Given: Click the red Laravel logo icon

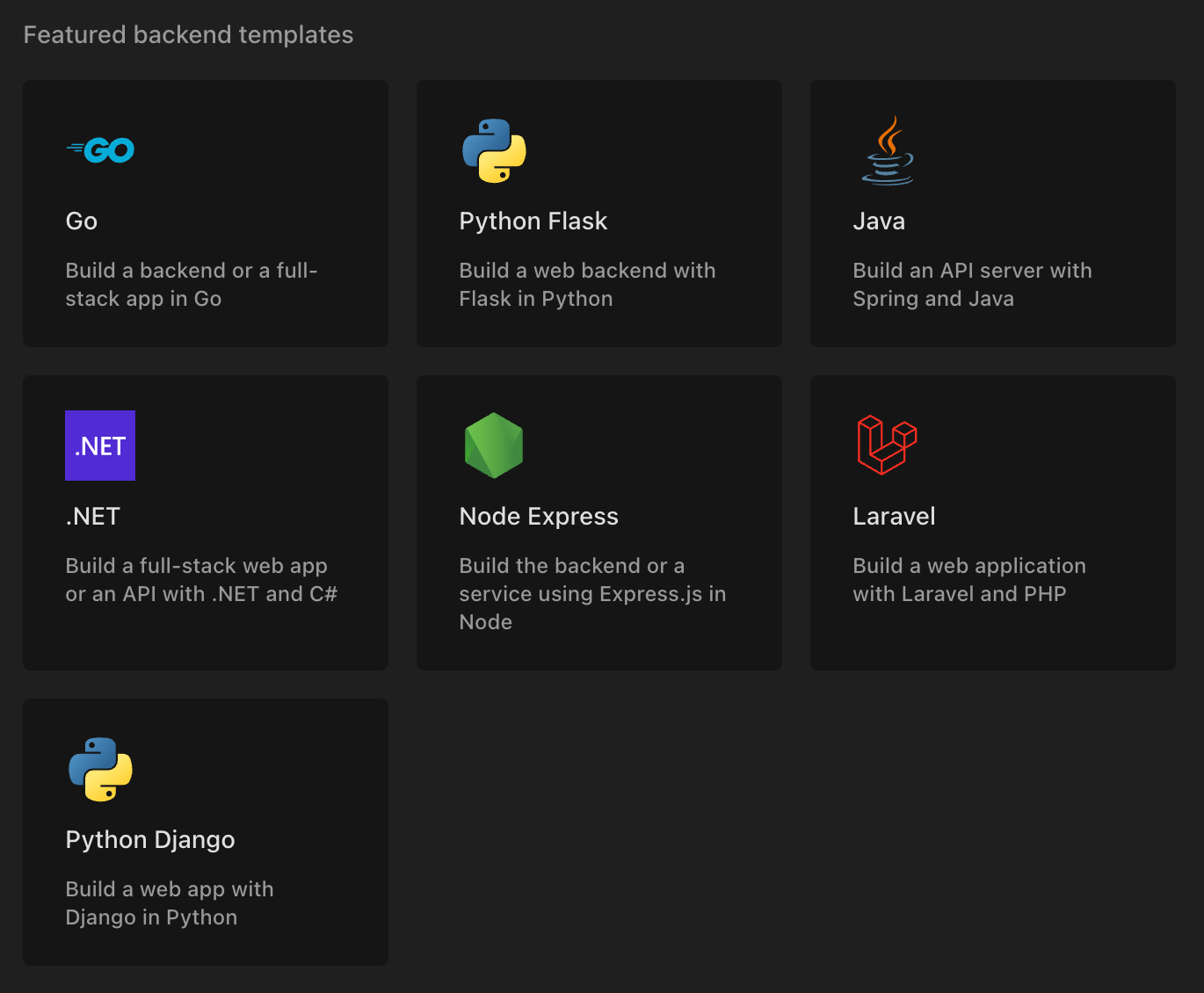Looking at the screenshot, I should pyautogui.click(x=888, y=445).
